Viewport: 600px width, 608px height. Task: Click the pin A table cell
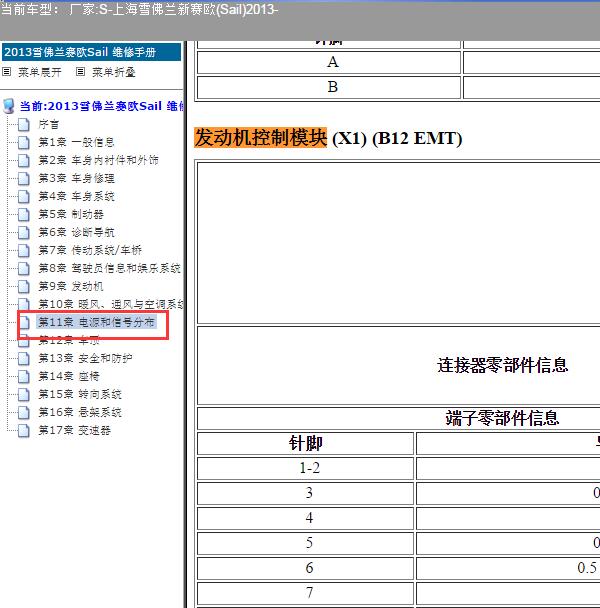tap(329, 62)
